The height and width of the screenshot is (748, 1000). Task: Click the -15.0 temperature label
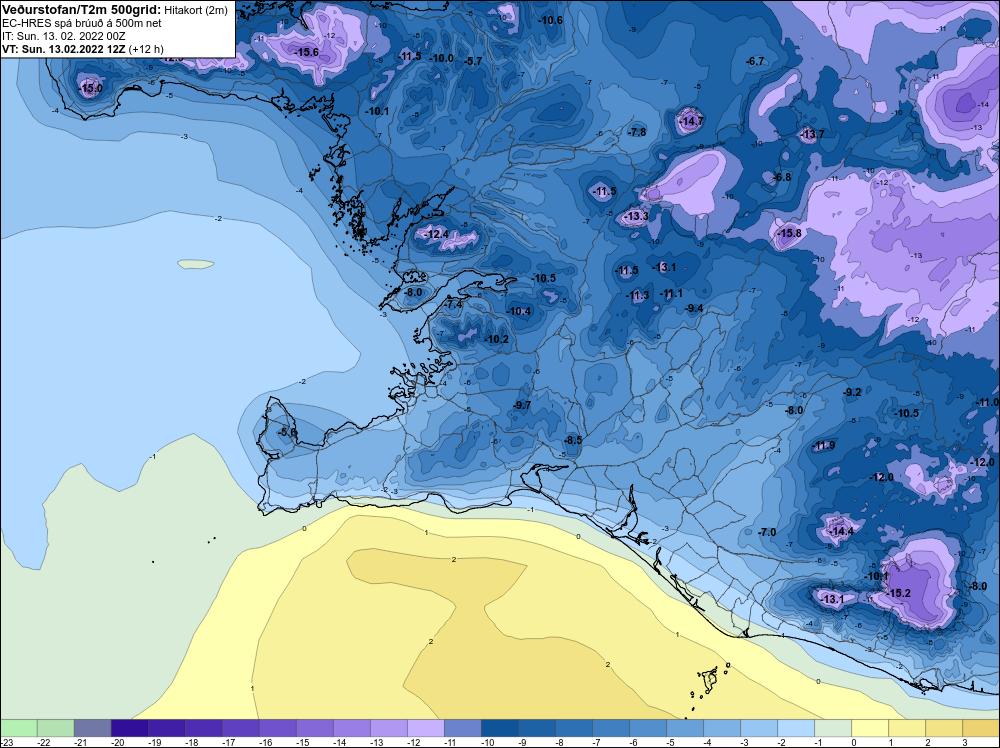coord(91,88)
